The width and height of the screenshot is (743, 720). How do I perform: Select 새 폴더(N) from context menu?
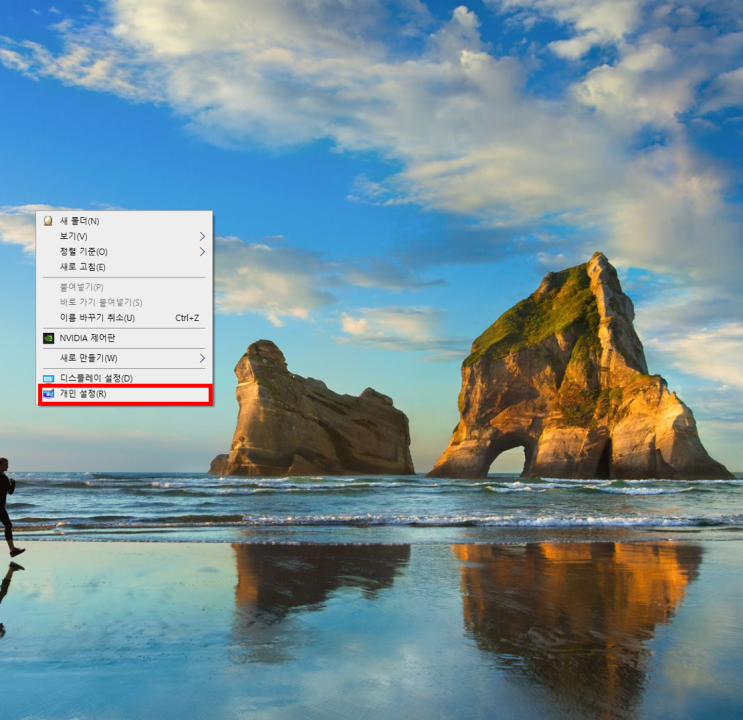point(124,221)
